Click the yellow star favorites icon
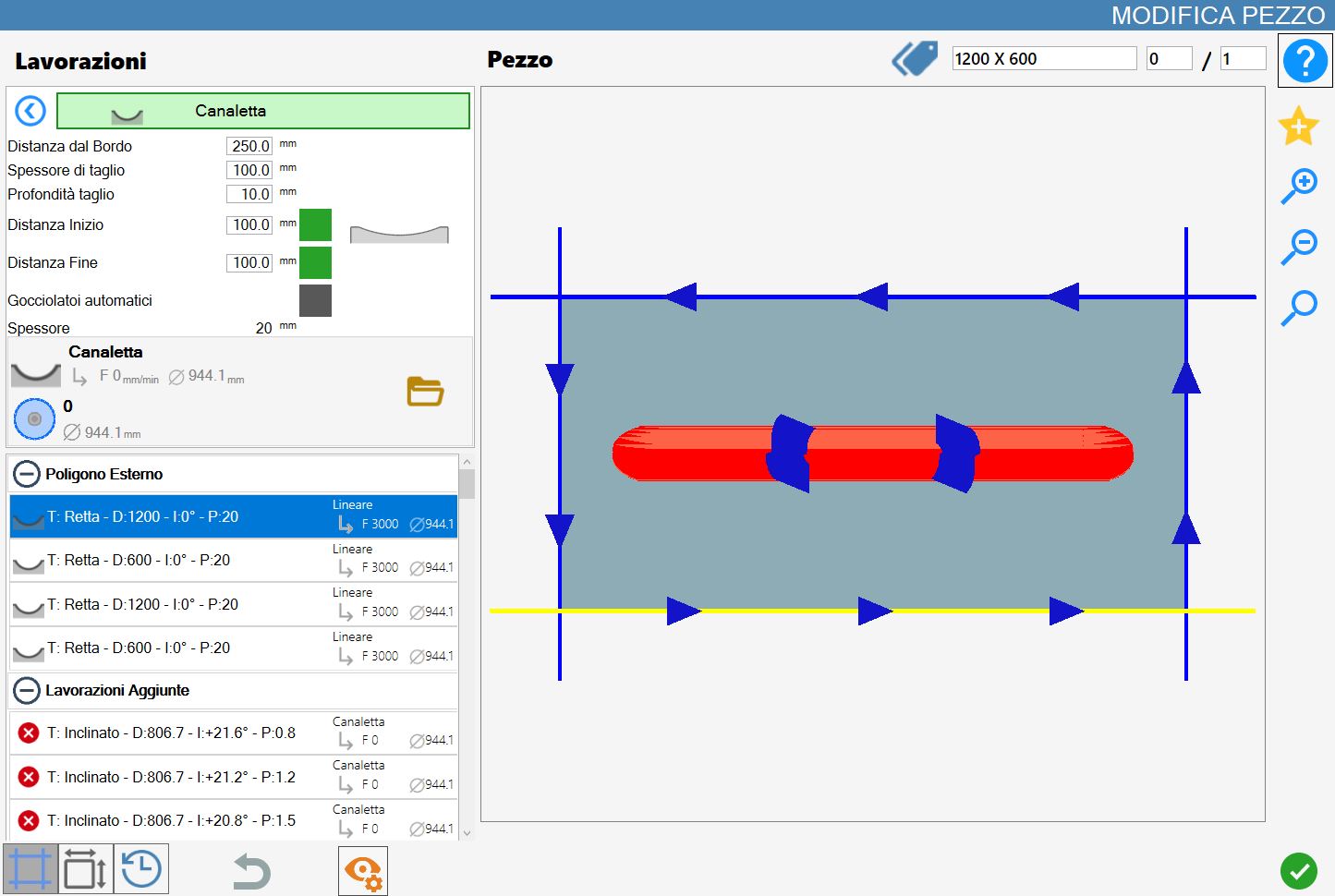Viewport: 1335px width, 896px height. [1298, 126]
